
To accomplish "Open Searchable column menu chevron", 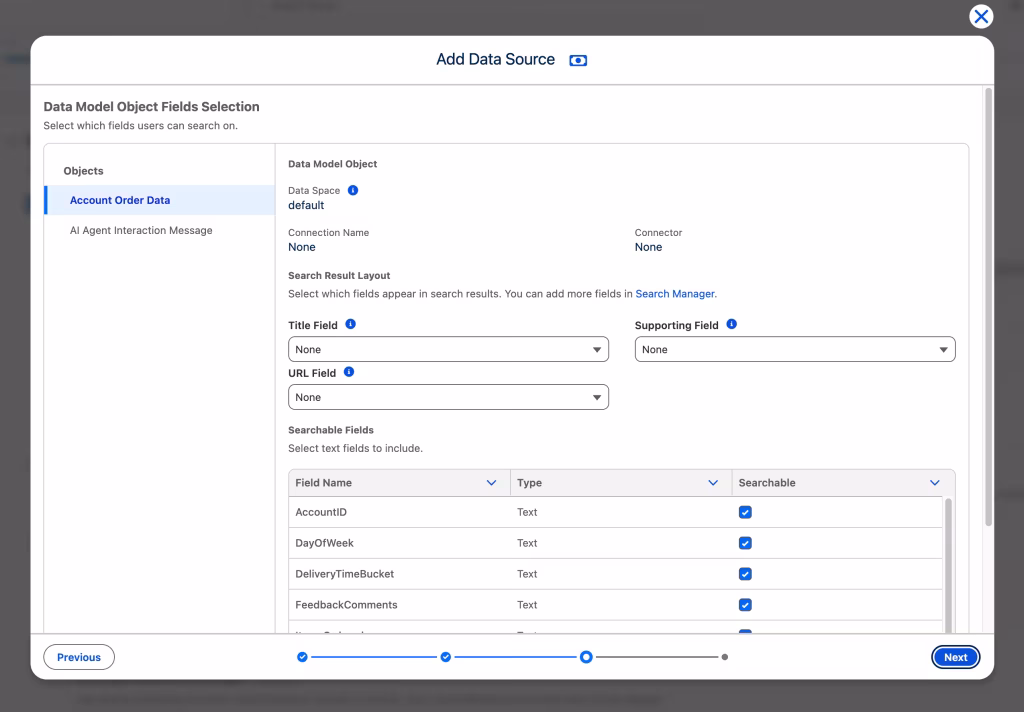I will (x=935, y=483).
